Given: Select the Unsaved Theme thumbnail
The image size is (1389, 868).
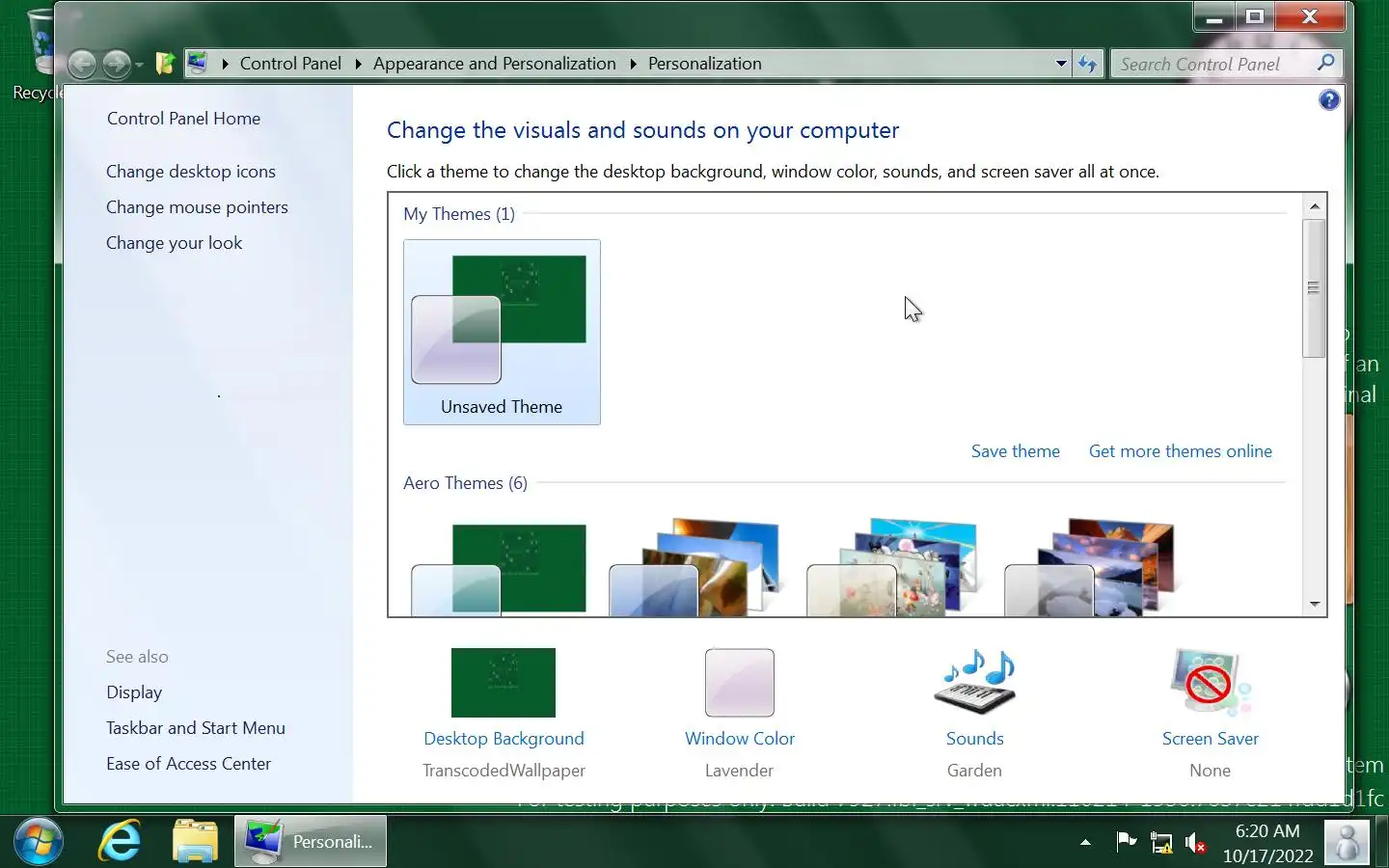Looking at the screenshot, I should (502, 332).
